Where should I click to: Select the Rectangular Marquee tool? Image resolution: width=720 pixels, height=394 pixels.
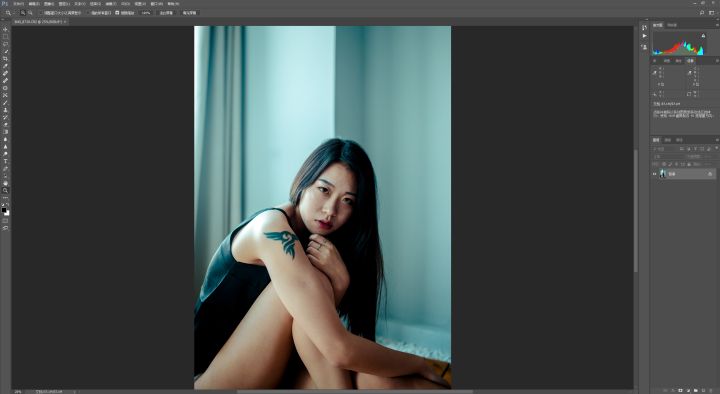click(x=5, y=37)
